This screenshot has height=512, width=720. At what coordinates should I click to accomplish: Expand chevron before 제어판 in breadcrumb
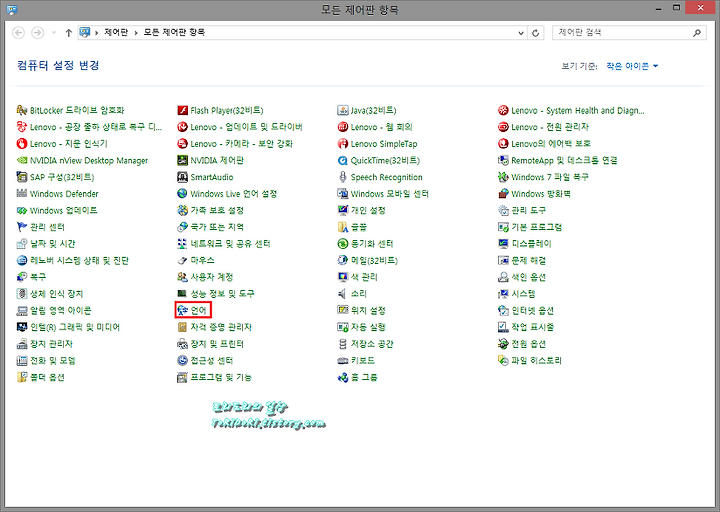click(97, 33)
